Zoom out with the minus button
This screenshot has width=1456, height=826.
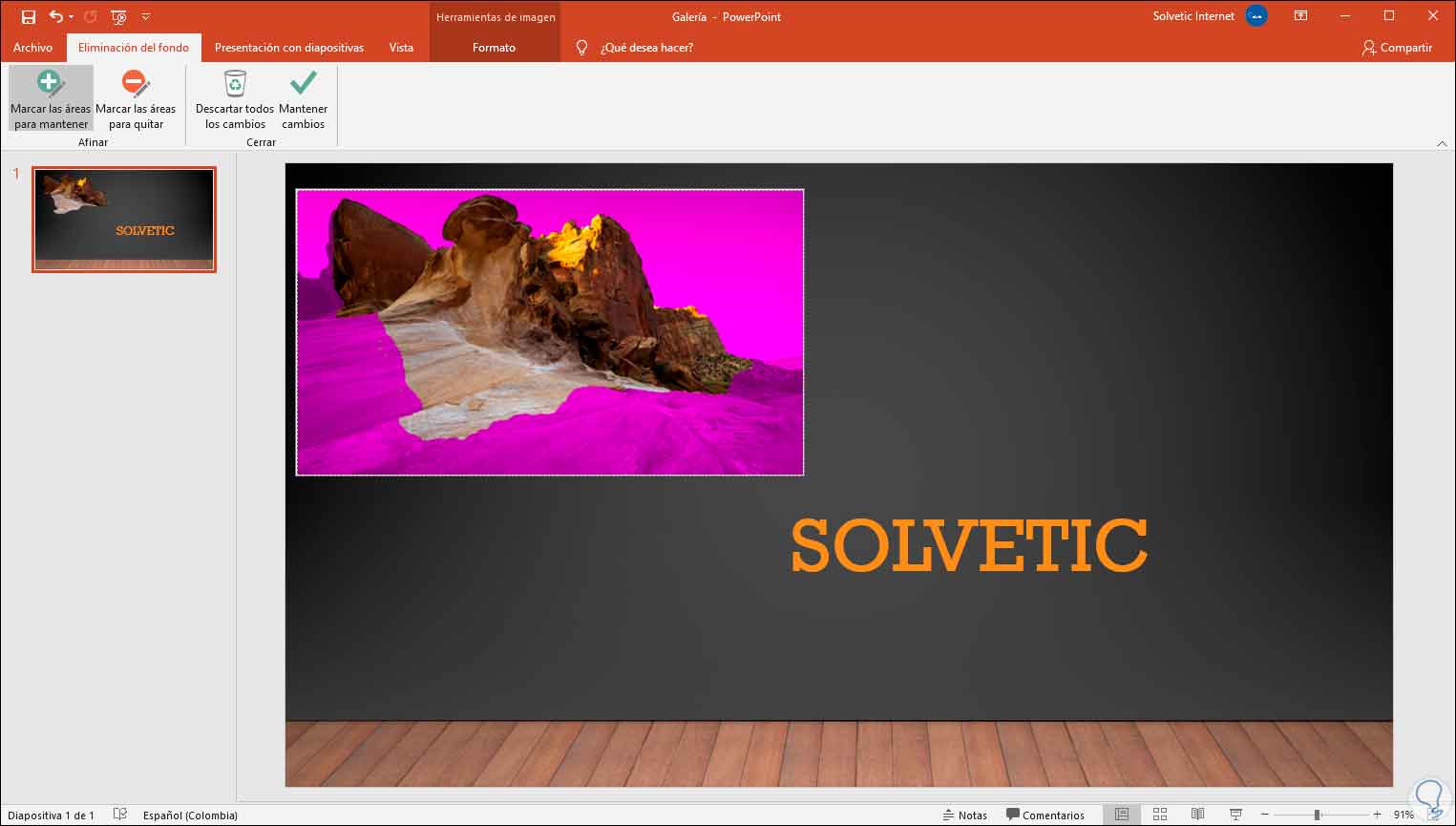point(1265,815)
